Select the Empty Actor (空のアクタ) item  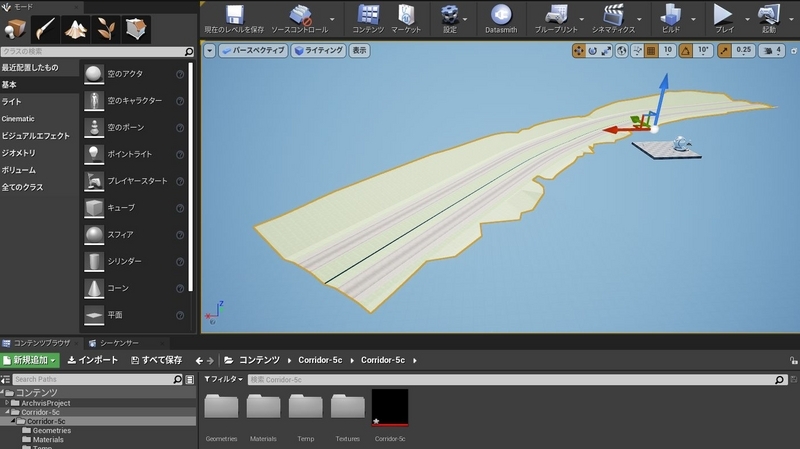[134, 74]
